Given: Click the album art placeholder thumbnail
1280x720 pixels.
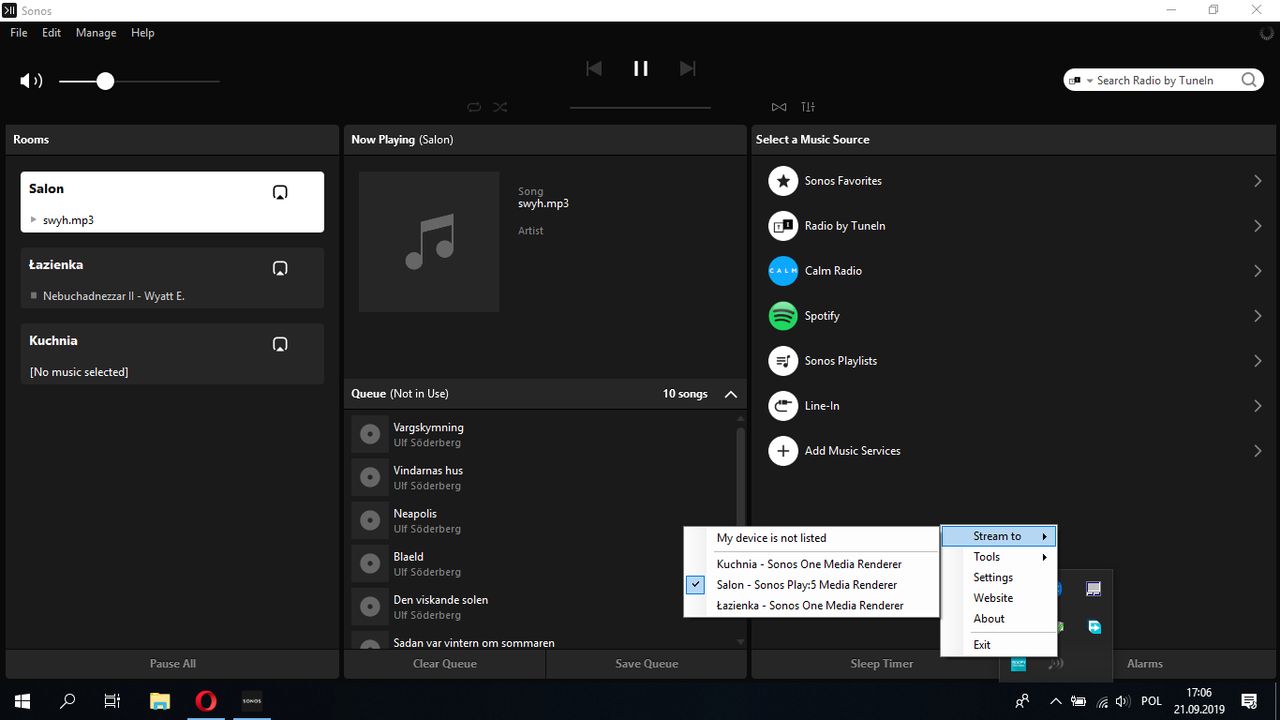Looking at the screenshot, I should pyautogui.click(x=429, y=242).
